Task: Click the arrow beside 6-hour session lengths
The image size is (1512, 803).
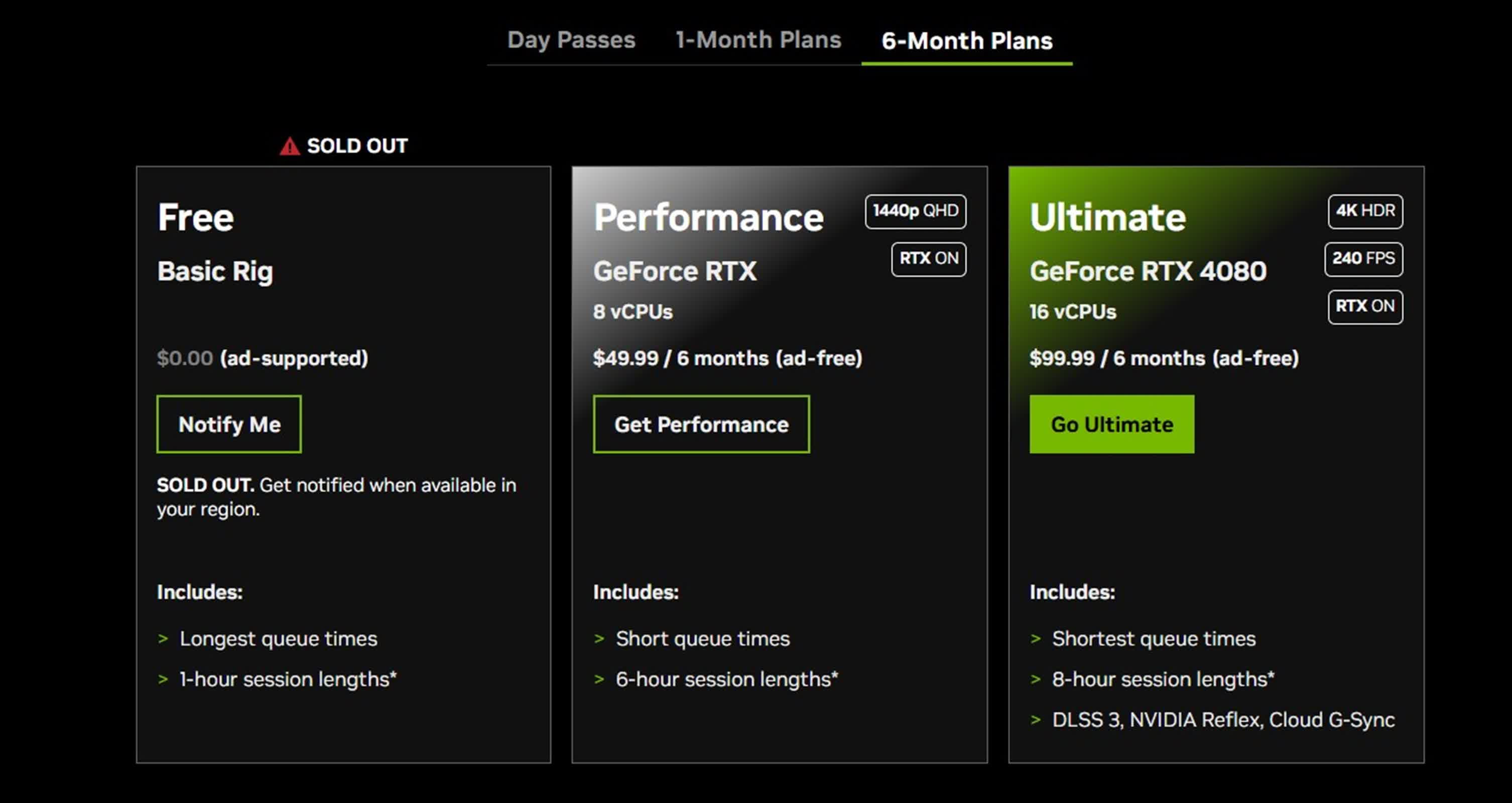Action: (x=599, y=680)
